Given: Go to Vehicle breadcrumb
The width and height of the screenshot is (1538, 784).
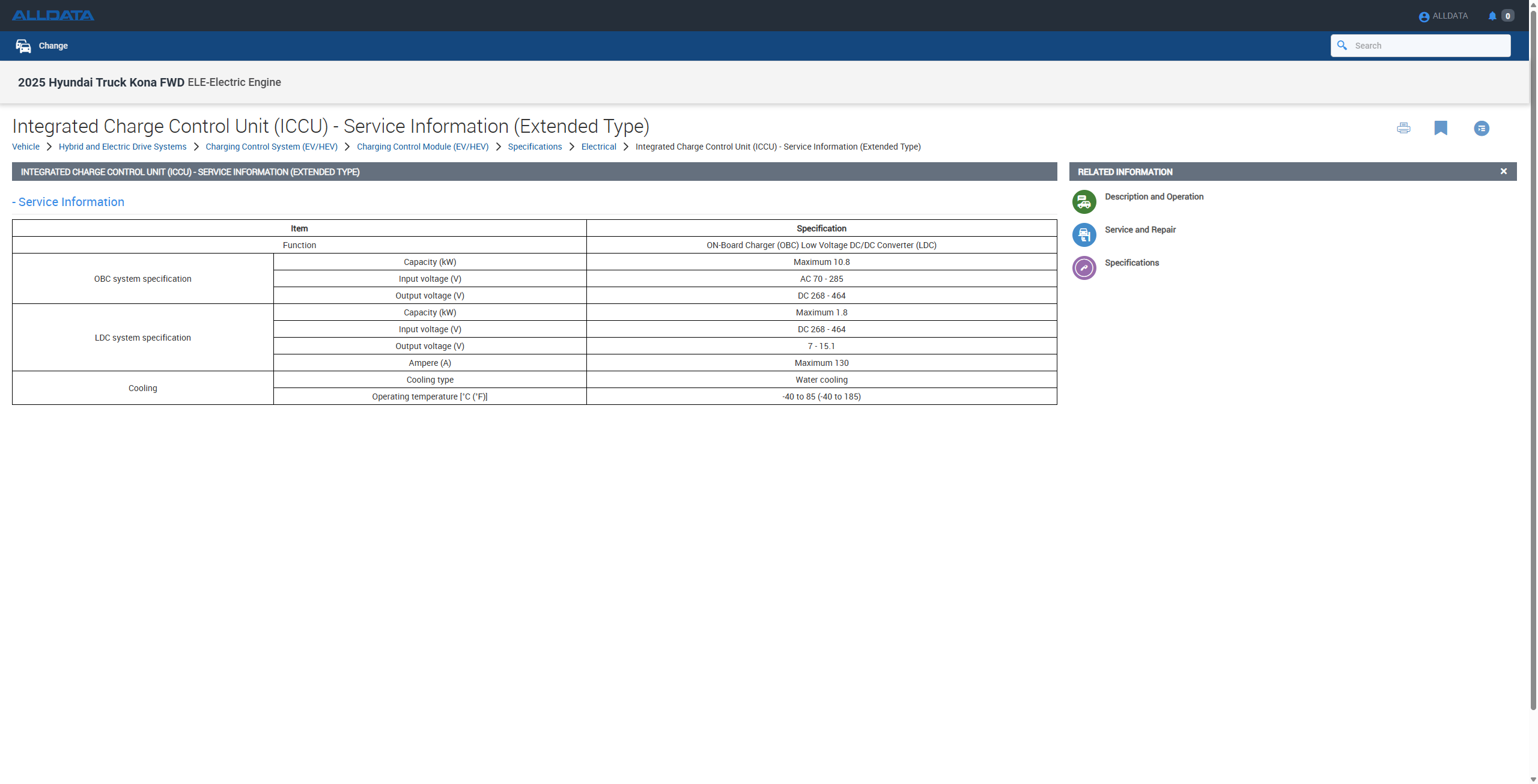Looking at the screenshot, I should [x=26, y=147].
